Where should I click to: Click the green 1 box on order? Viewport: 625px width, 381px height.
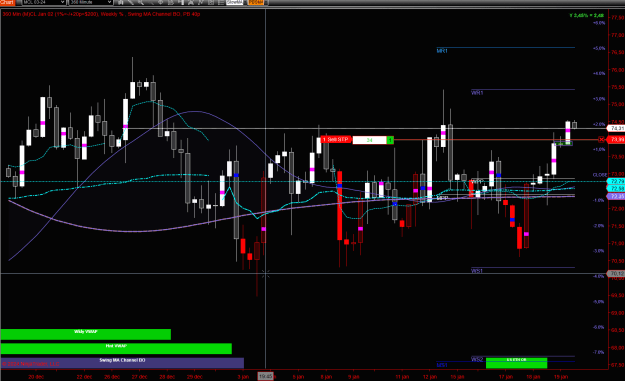tap(390, 140)
